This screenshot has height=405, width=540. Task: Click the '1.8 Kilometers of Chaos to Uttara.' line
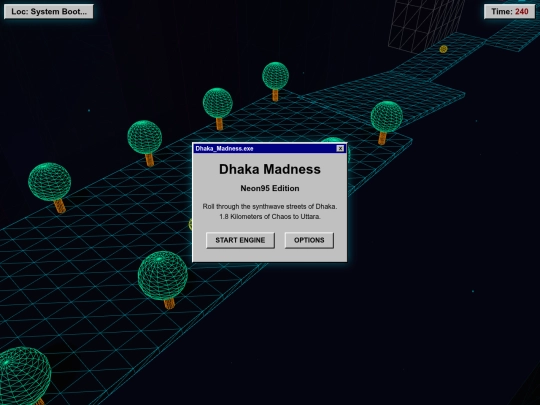pyautogui.click(x=270, y=217)
